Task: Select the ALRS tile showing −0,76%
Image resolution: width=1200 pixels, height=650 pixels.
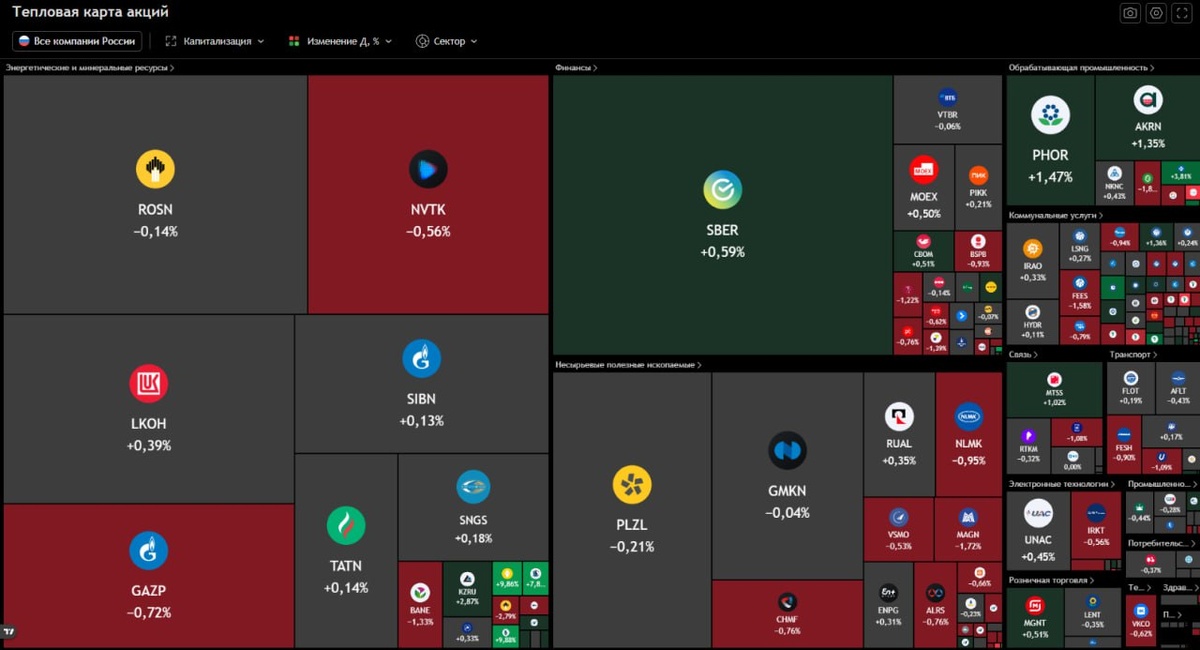Action: tap(935, 604)
